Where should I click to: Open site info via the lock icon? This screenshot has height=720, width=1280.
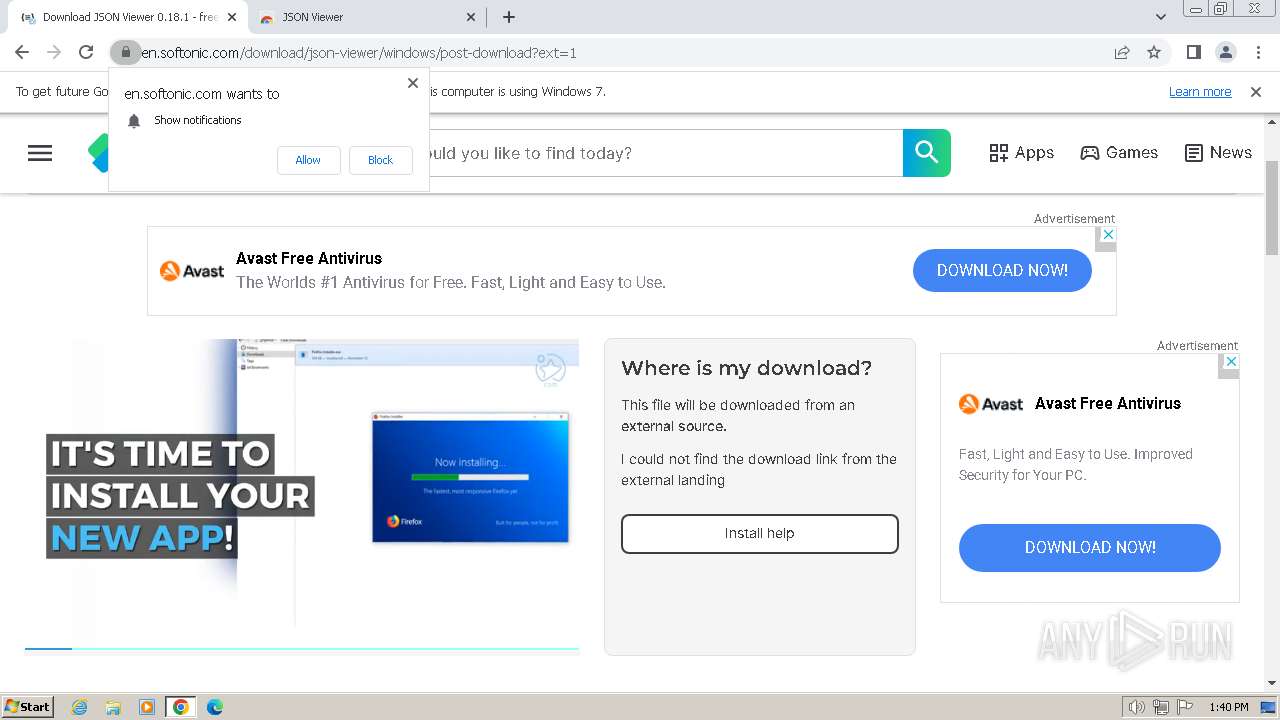[125, 52]
